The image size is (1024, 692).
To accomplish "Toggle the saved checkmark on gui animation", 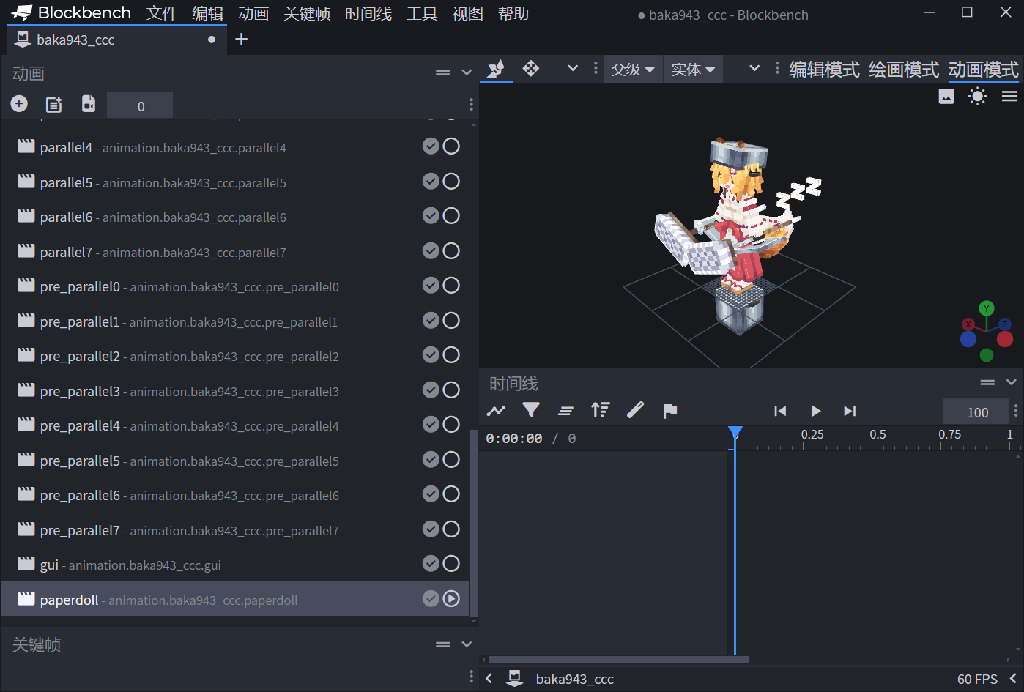I will 430,564.
